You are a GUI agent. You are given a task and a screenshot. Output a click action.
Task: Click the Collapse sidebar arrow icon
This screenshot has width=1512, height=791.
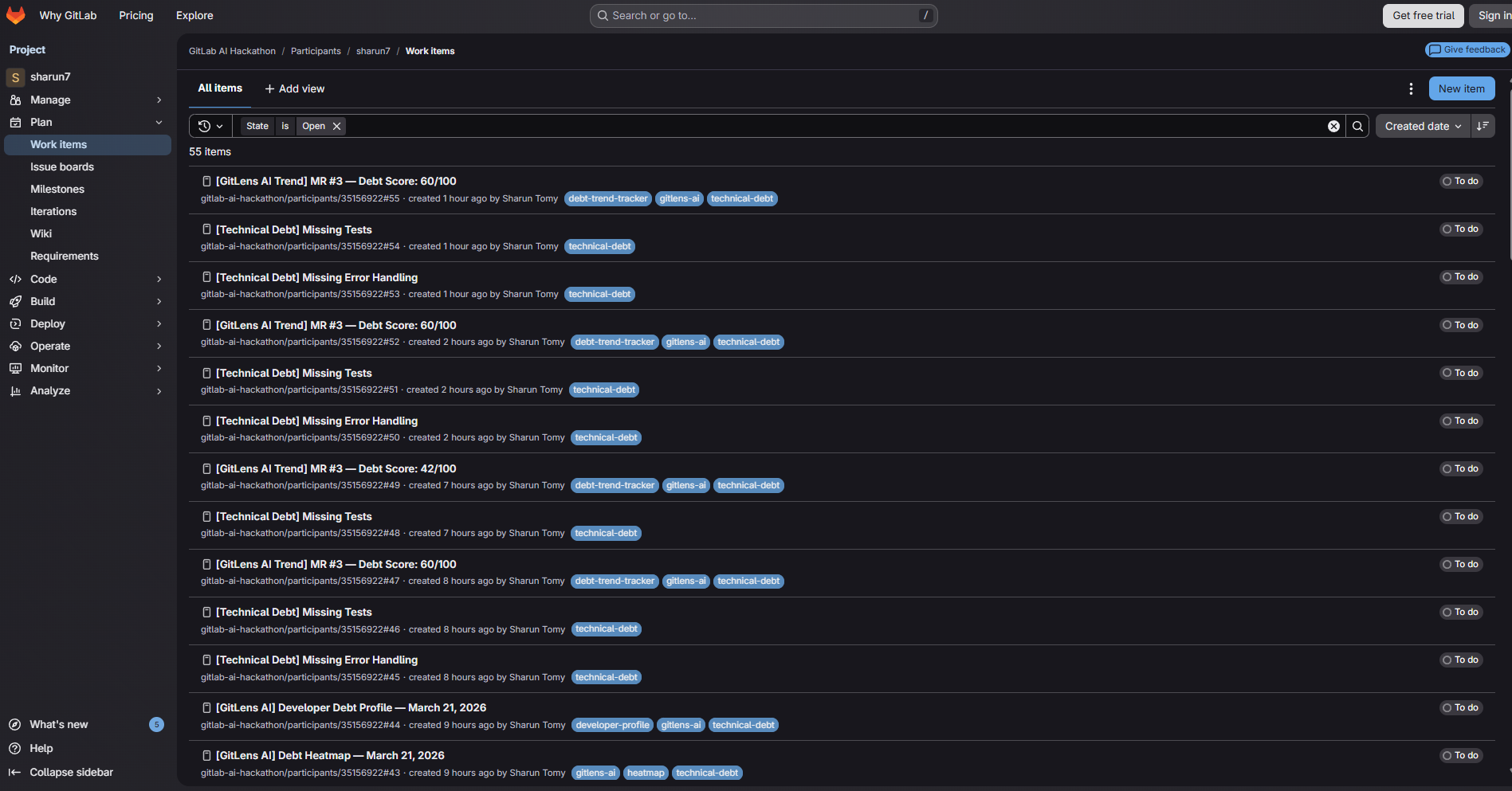pyautogui.click(x=14, y=772)
